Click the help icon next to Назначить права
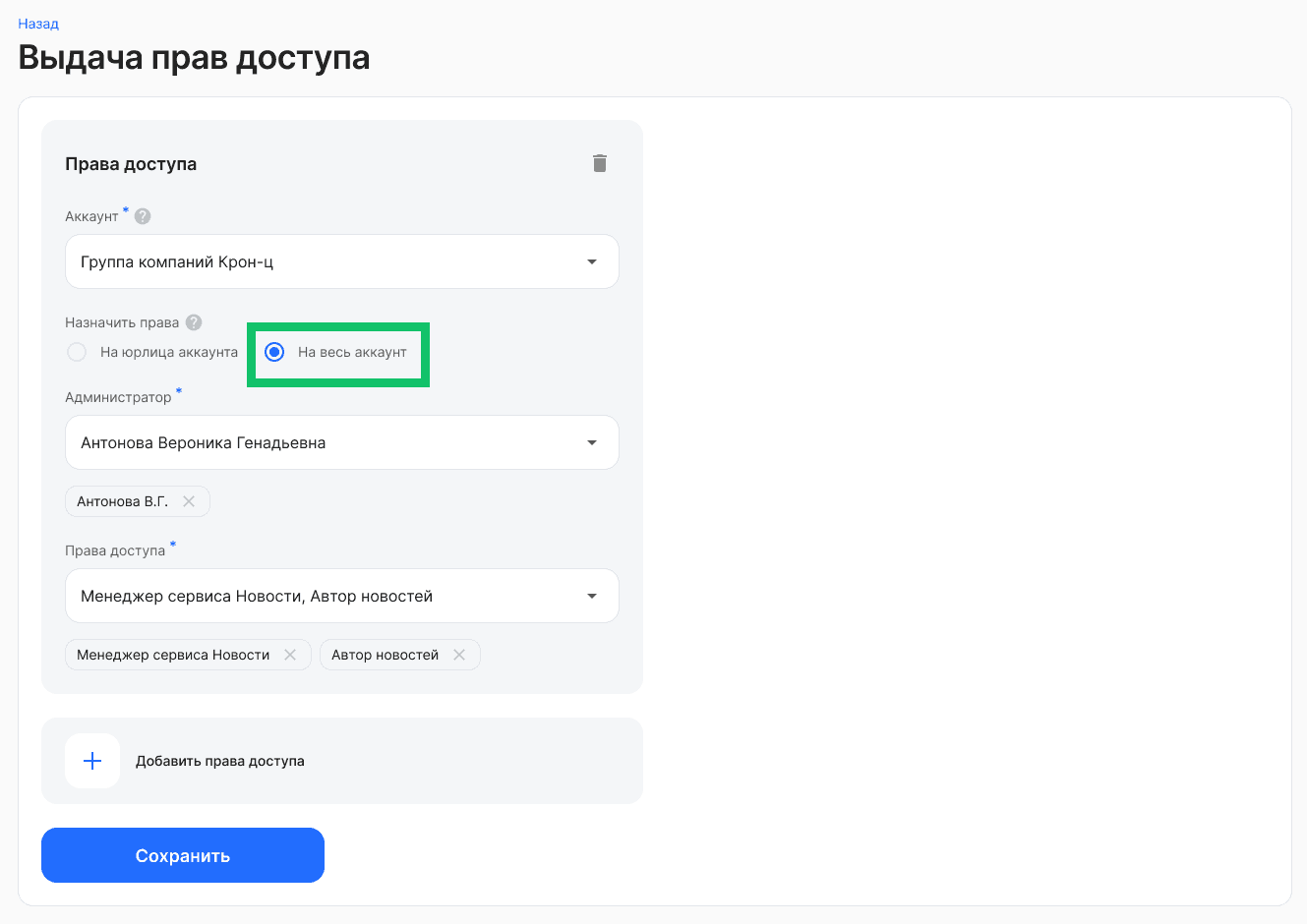 [193, 321]
